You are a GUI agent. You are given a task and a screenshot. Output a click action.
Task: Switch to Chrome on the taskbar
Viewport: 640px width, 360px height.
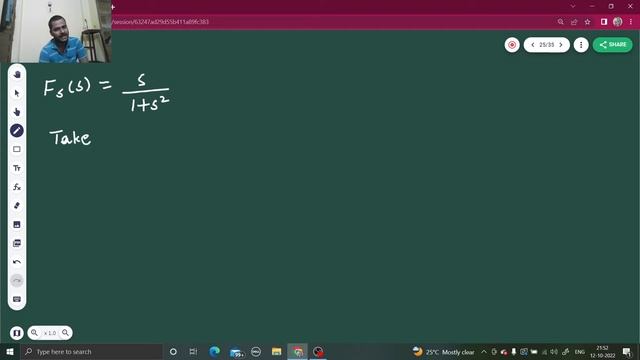click(298, 351)
